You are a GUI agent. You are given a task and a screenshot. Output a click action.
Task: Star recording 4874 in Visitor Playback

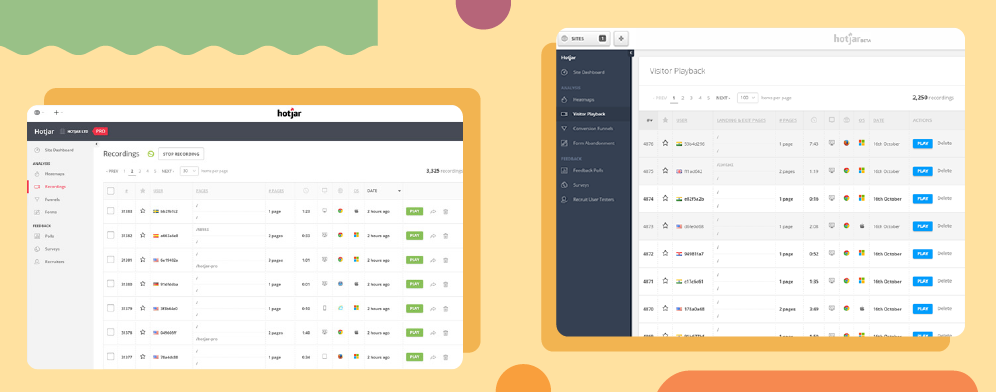(665, 198)
